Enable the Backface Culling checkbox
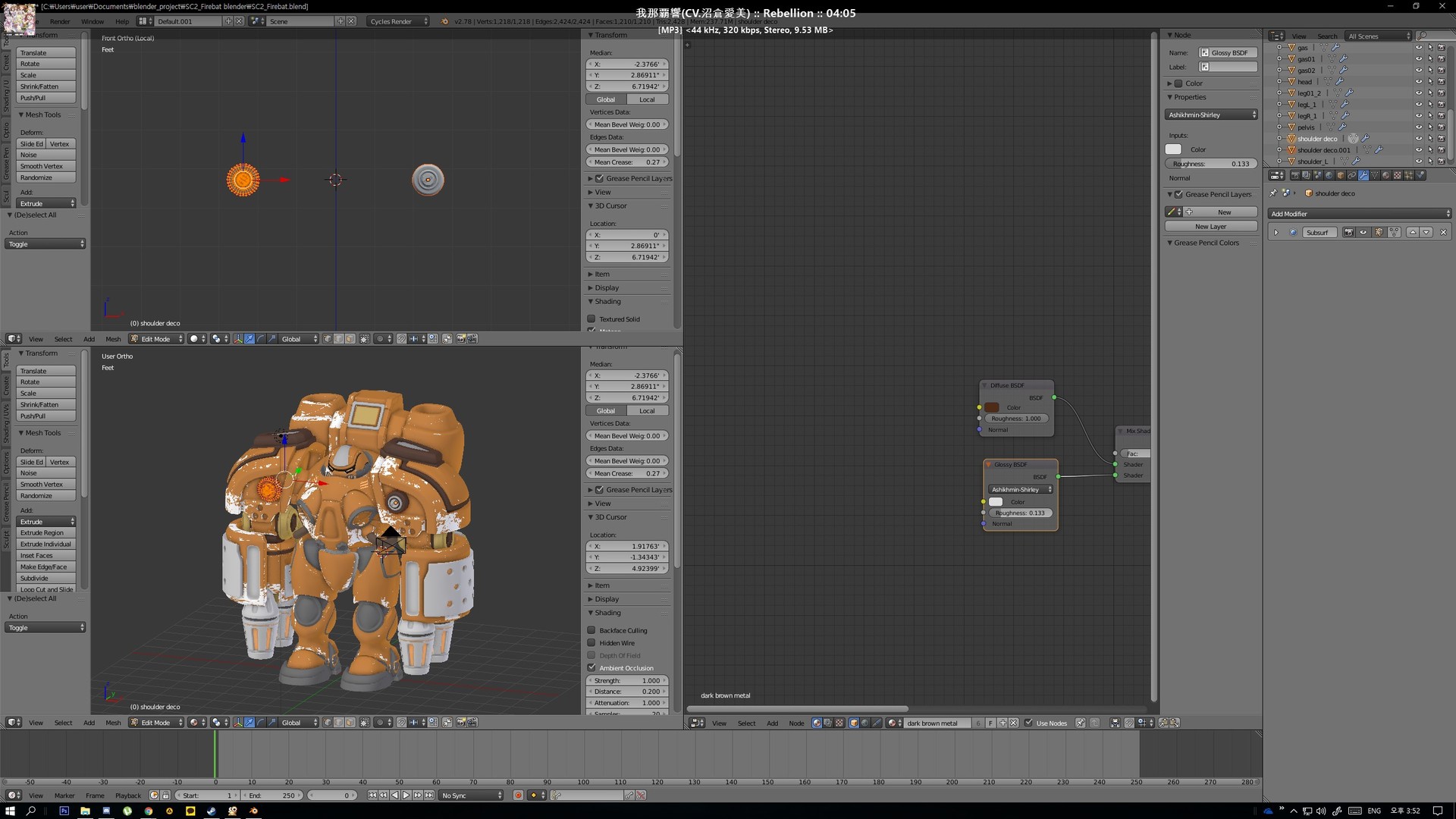1456x819 pixels. (591, 630)
